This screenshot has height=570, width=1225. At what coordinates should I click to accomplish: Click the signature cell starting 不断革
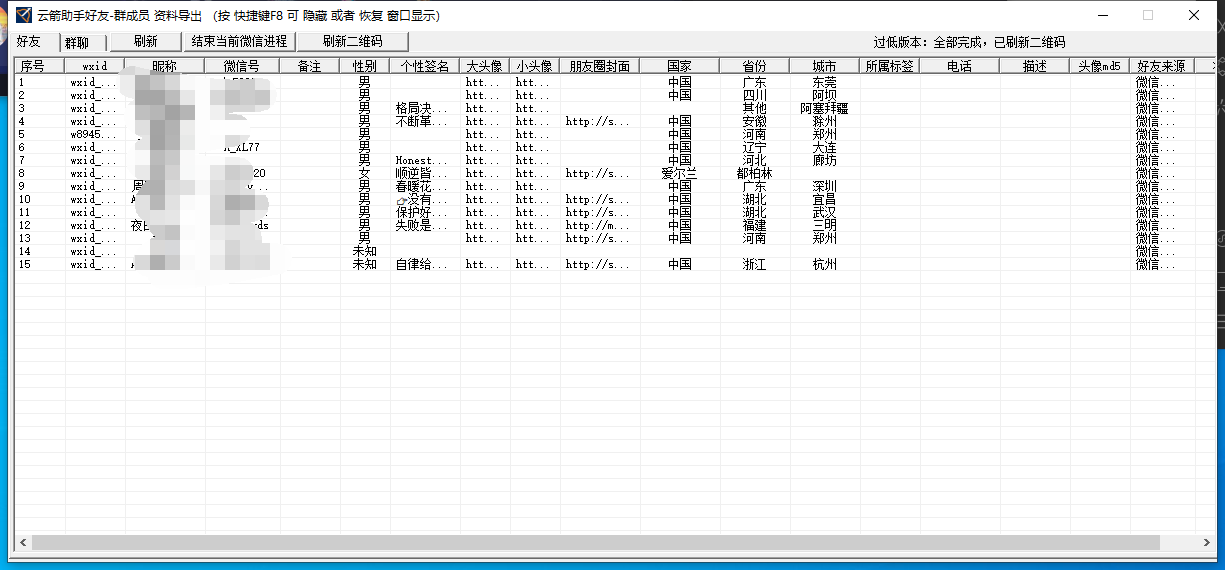coord(424,121)
